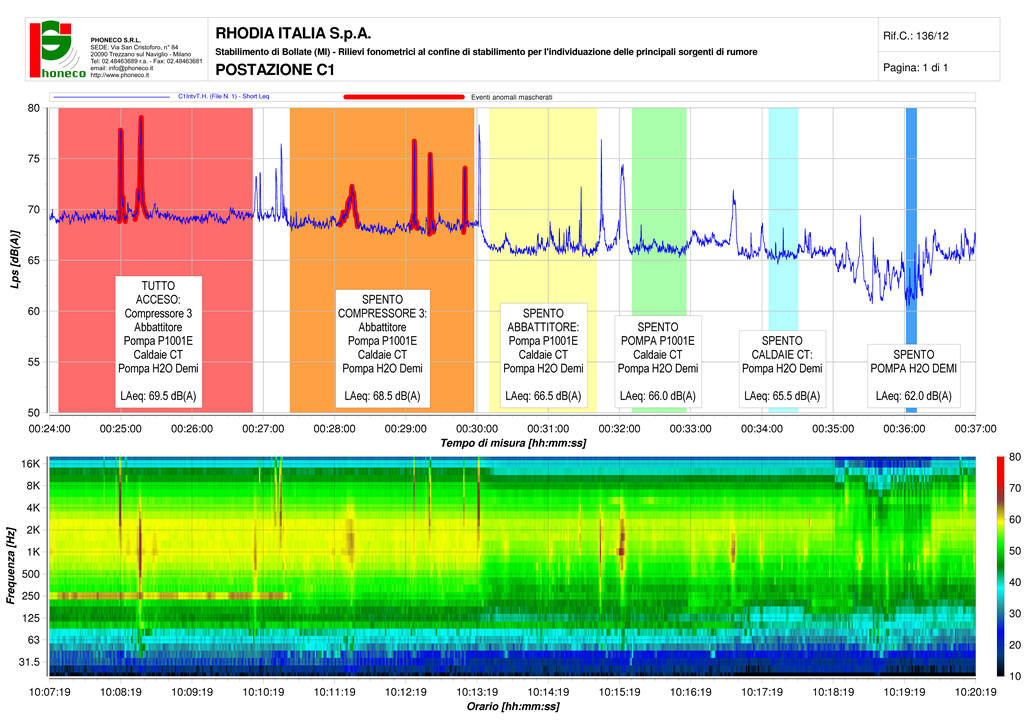Click the Frequenza [Hz] axis label

10,566
